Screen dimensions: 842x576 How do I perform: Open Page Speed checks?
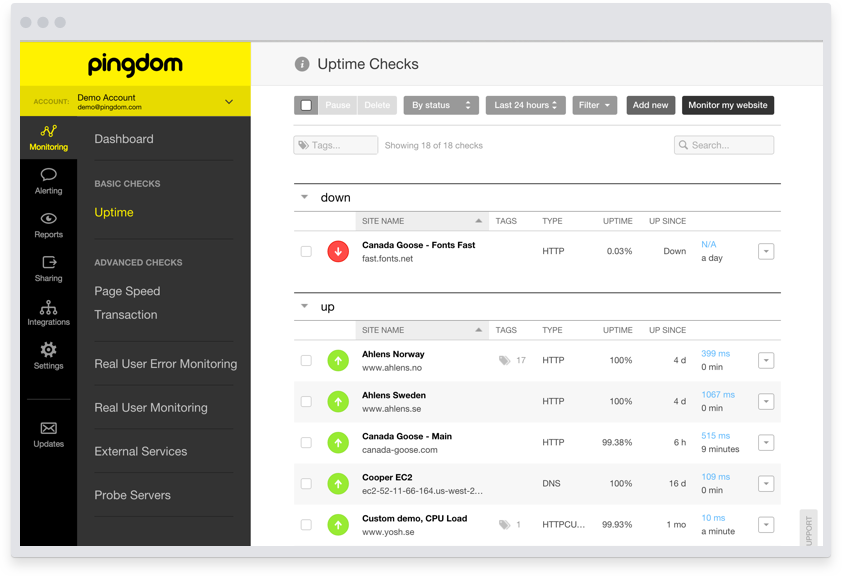(127, 291)
